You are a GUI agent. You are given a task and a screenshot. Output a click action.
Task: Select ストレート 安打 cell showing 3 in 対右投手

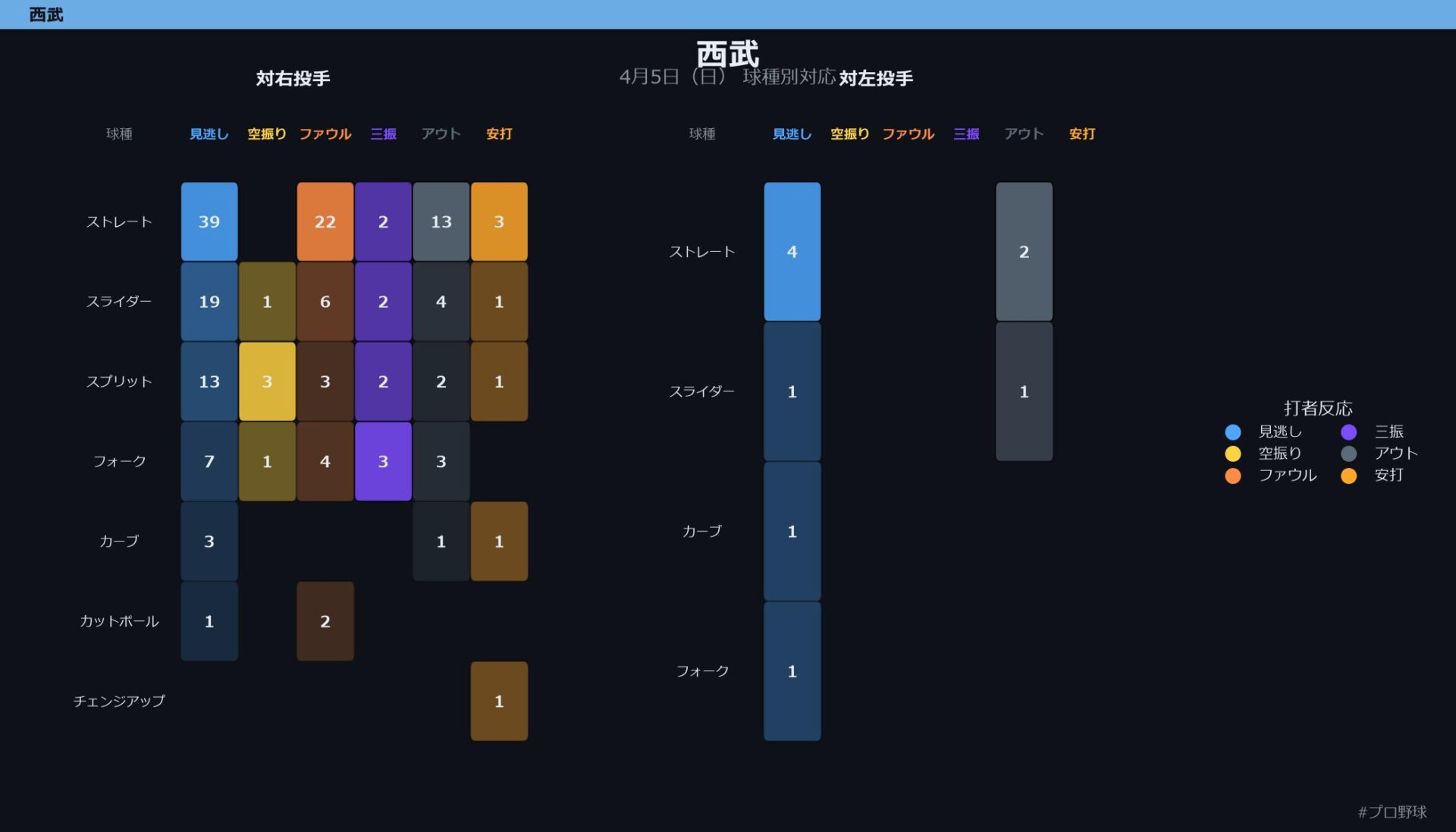coord(499,221)
